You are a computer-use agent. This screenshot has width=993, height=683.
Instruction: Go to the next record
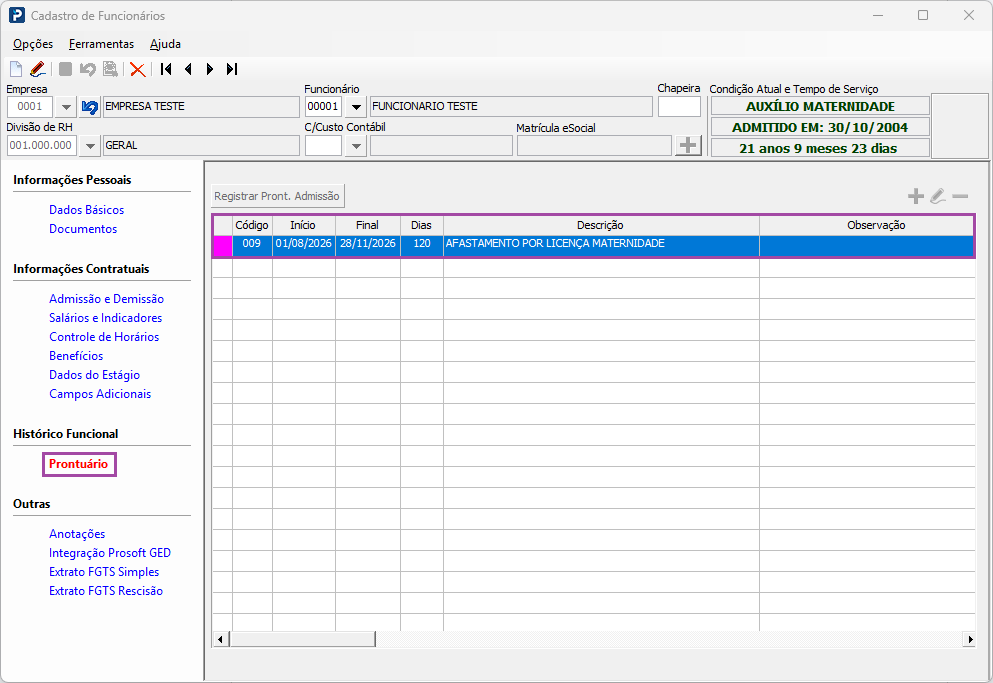pyautogui.click(x=210, y=69)
